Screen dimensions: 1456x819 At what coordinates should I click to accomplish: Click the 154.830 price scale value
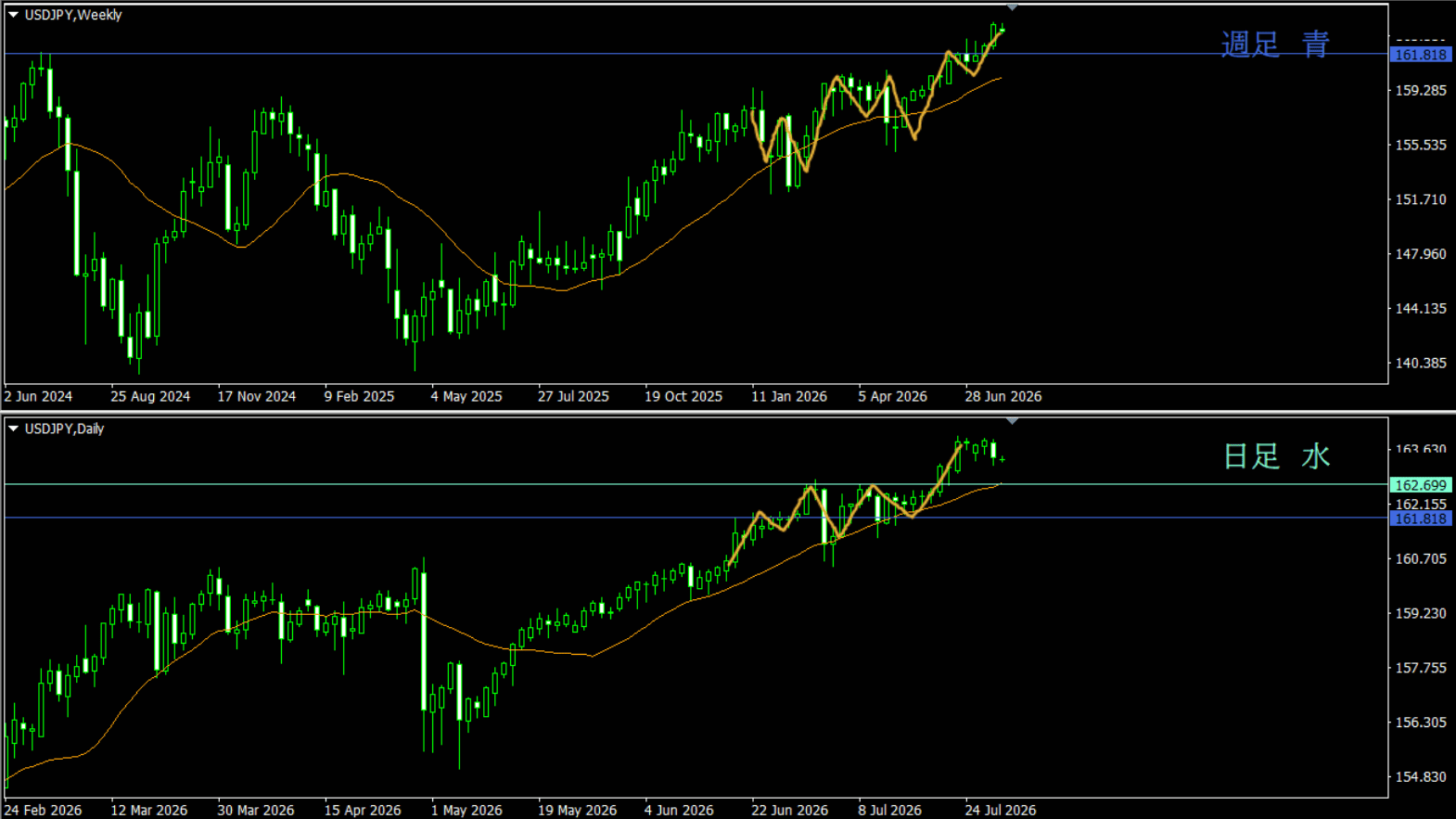click(1421, 777)
